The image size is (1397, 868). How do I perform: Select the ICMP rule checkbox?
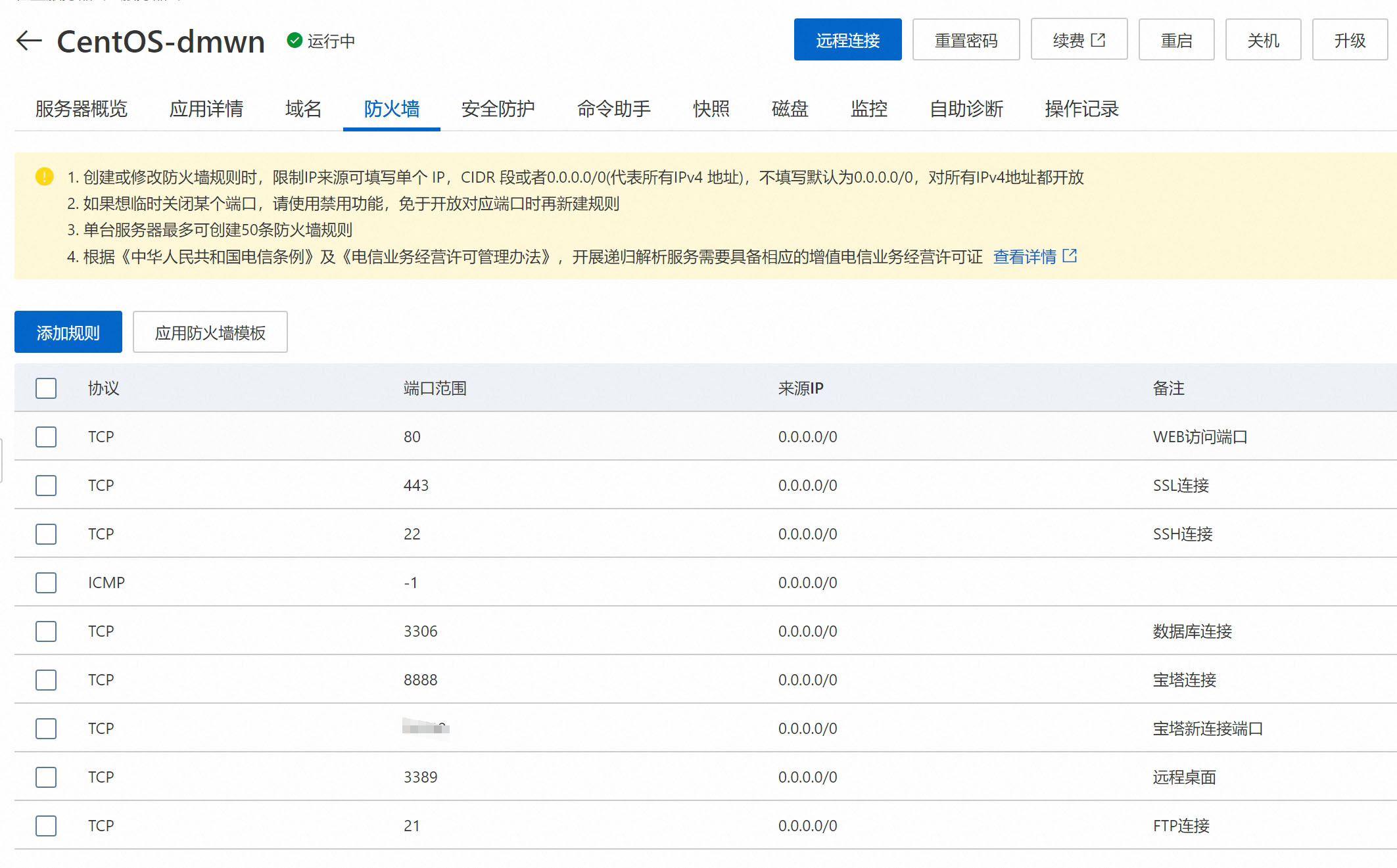click(x=46, y=582)
